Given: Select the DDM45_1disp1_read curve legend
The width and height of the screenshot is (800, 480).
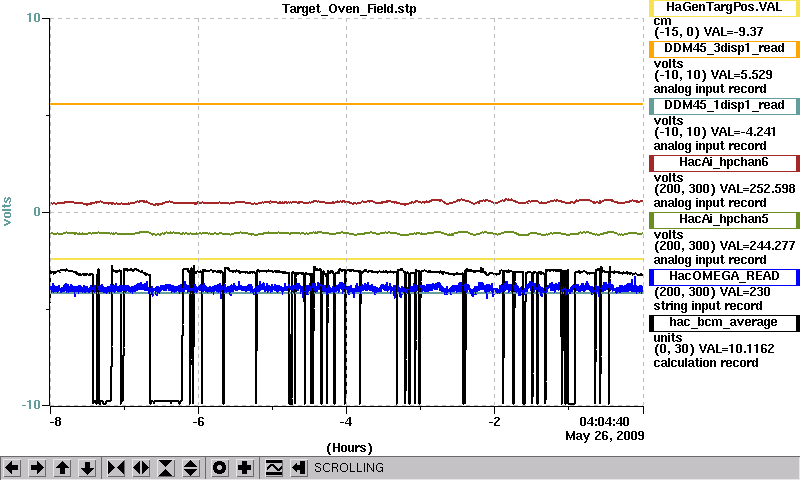Looking at the screenshot, I should pyautogui.click(x=724, y=106).
